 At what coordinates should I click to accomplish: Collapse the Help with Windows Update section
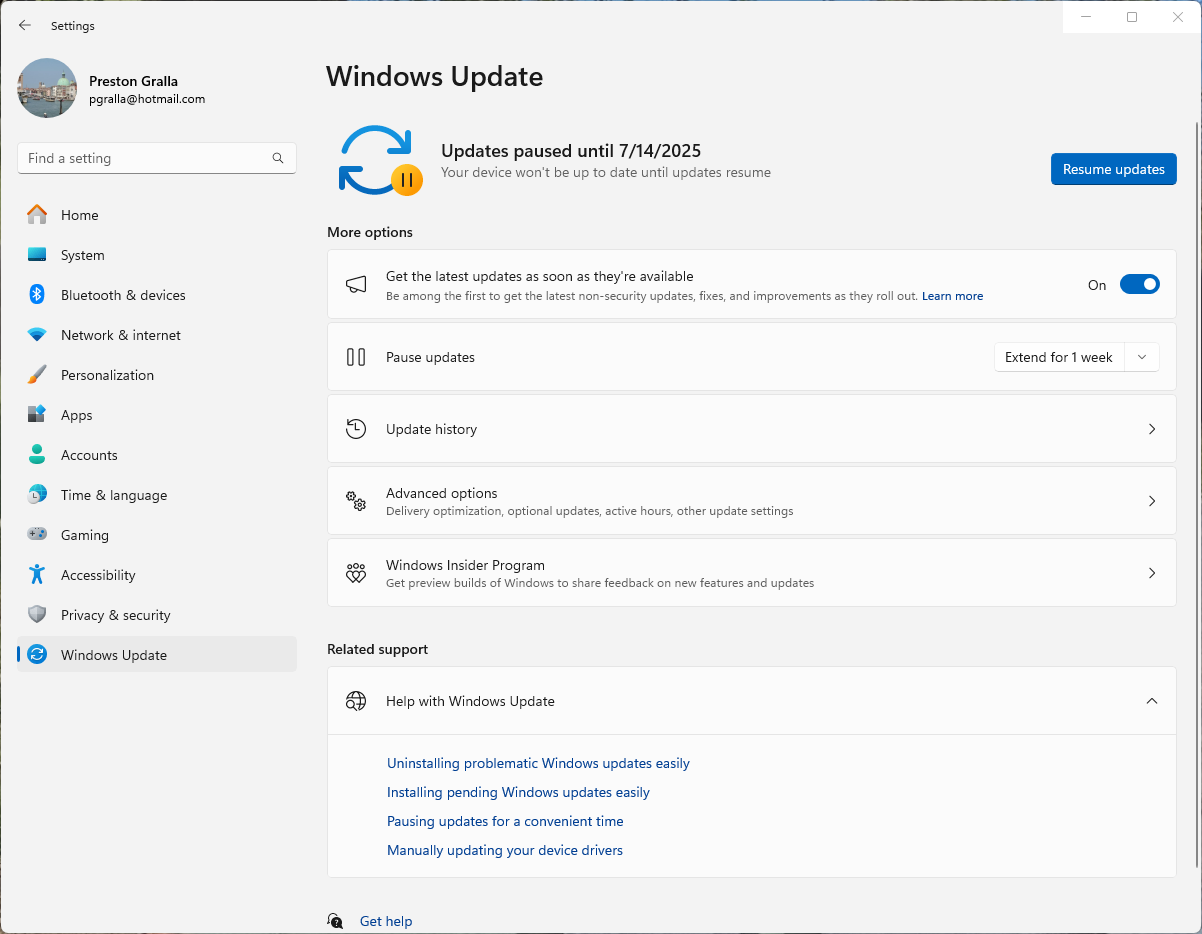(x=1151, y=701)
